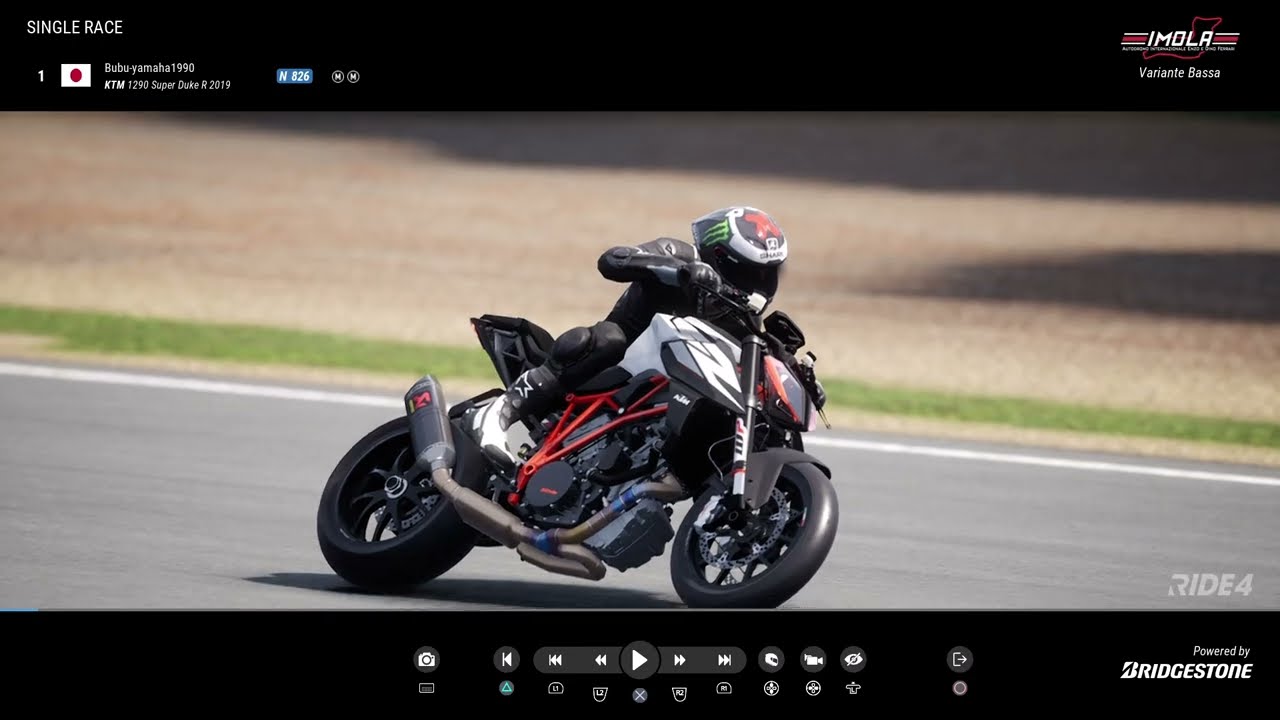Image resolution: width=1280 pixels, height=720 pixels.
Task: Click the touchpad hint under the camera
Action: (x=427, y=688)
